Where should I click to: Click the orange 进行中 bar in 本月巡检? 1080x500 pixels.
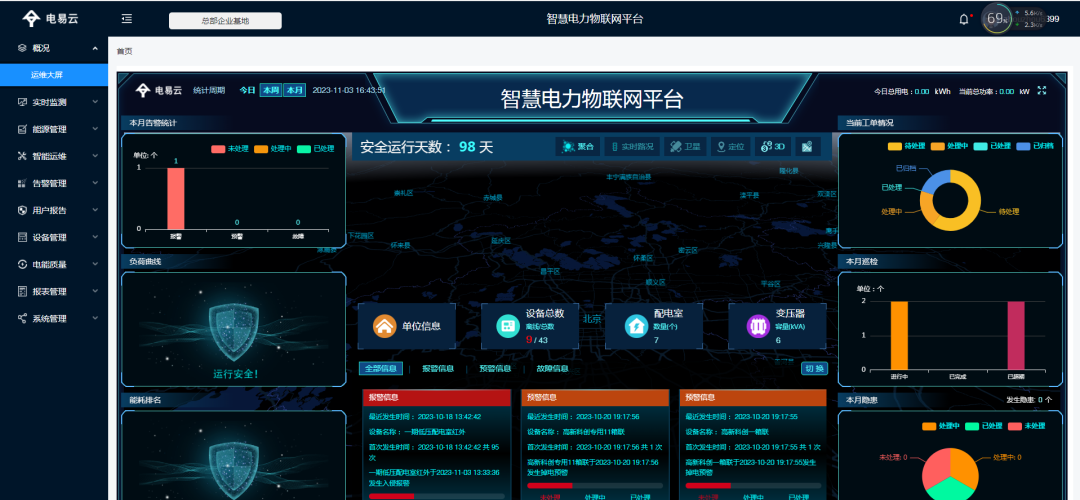[899, 335]
